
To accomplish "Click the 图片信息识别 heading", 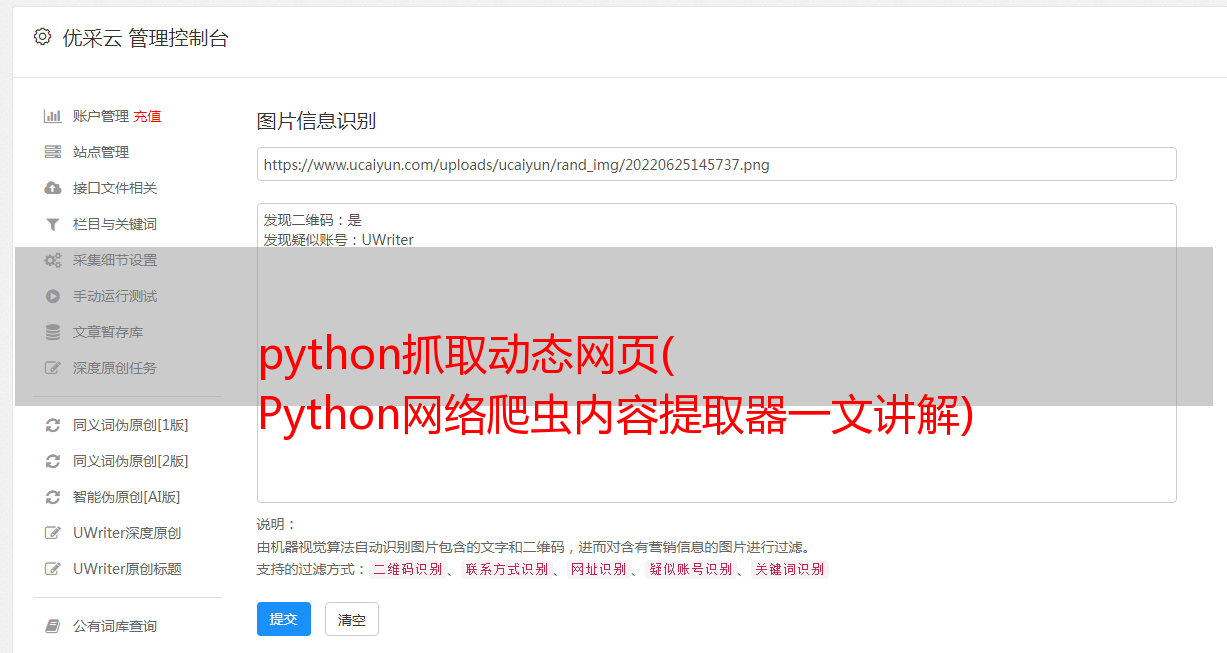I will click(316, 121).
